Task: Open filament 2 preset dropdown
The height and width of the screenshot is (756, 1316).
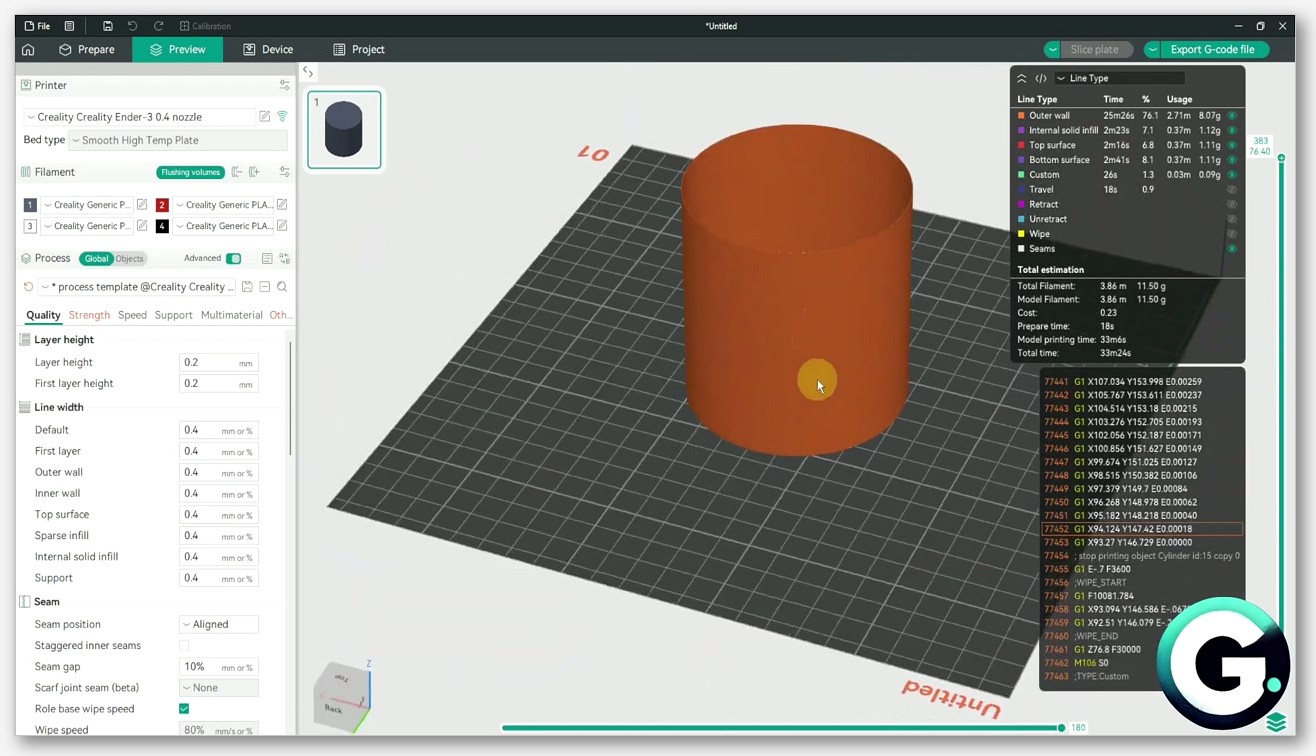Action: pyautogui.click(x=222, y=205)
